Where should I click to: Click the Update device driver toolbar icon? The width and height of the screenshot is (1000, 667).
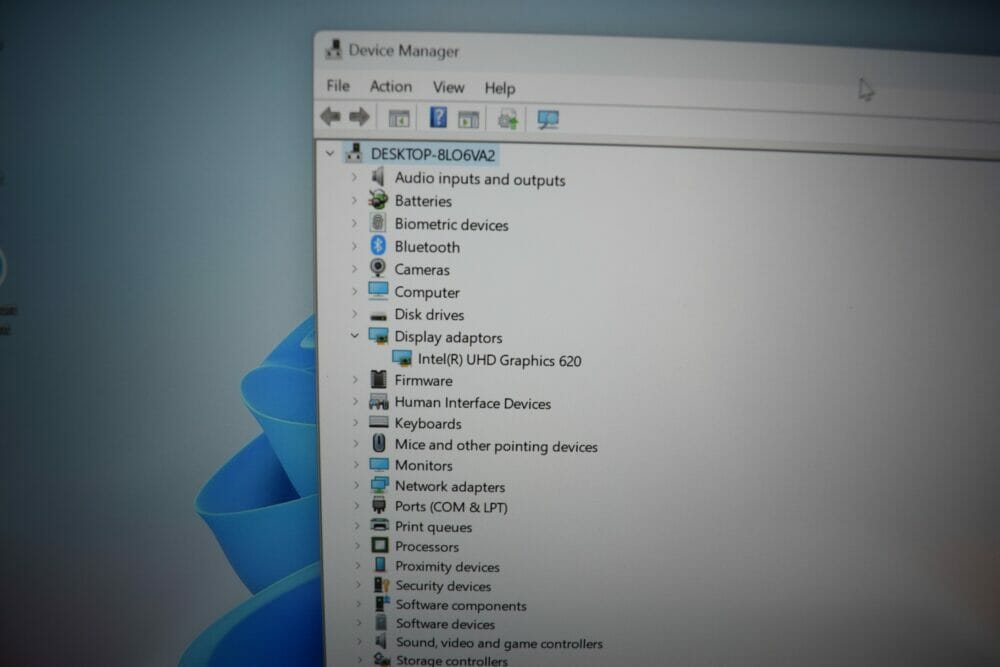(x=508, y=119)
